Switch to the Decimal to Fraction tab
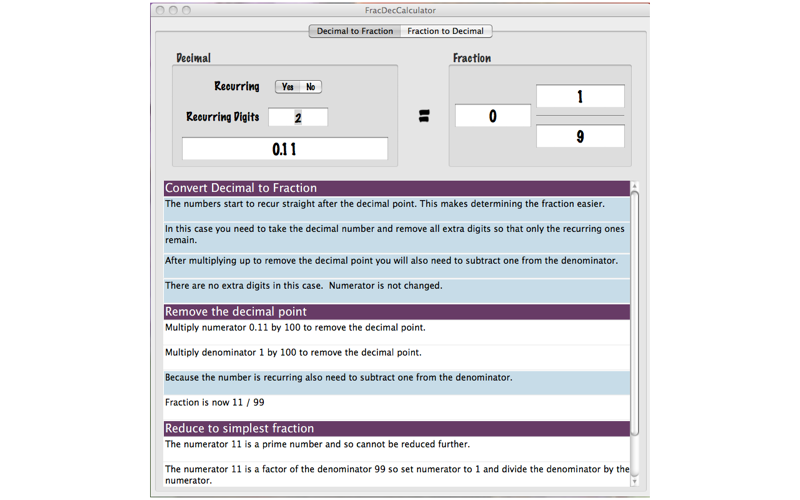 tap(355, 31)
